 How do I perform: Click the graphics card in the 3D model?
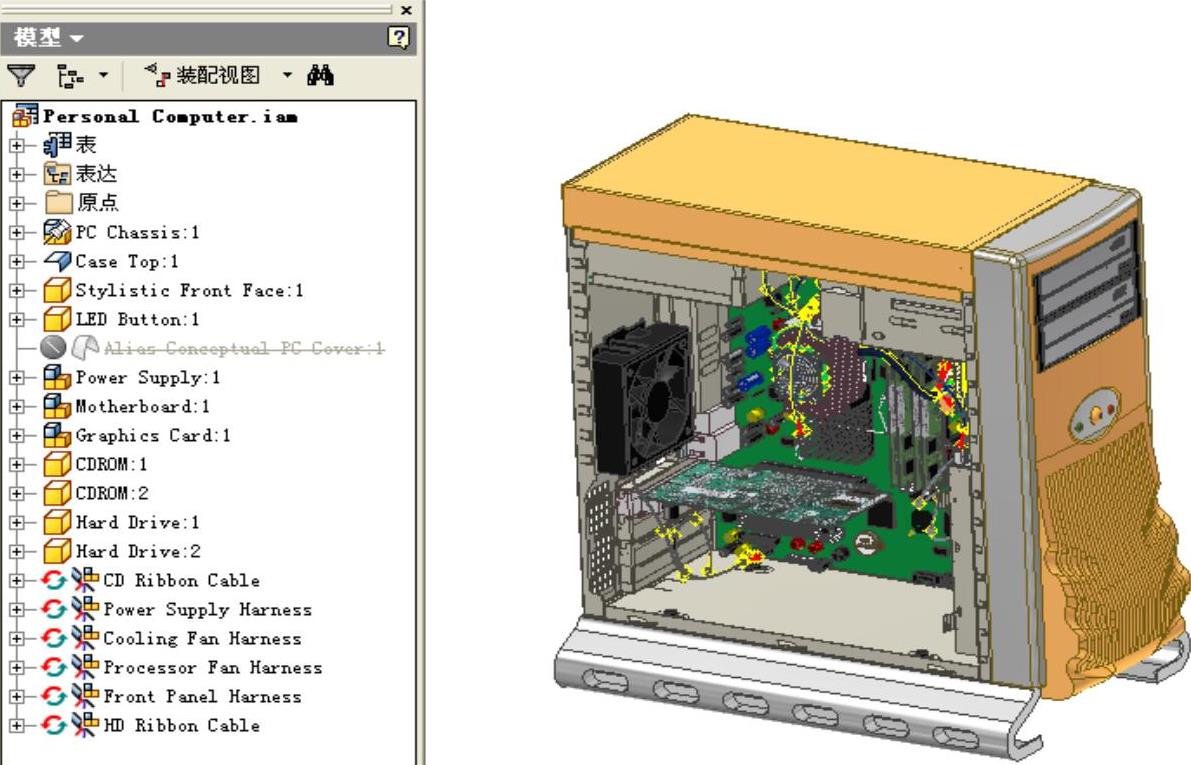pos(763,492)
